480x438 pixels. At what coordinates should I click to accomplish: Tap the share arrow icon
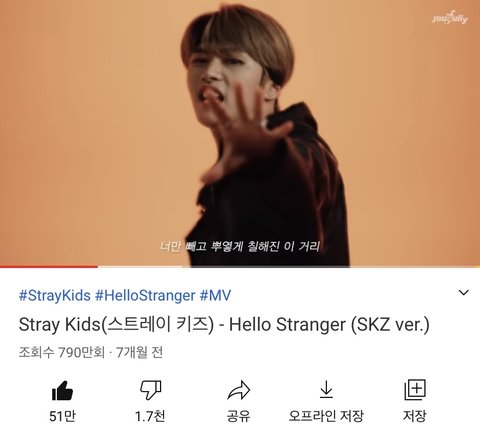click(238, 390)
